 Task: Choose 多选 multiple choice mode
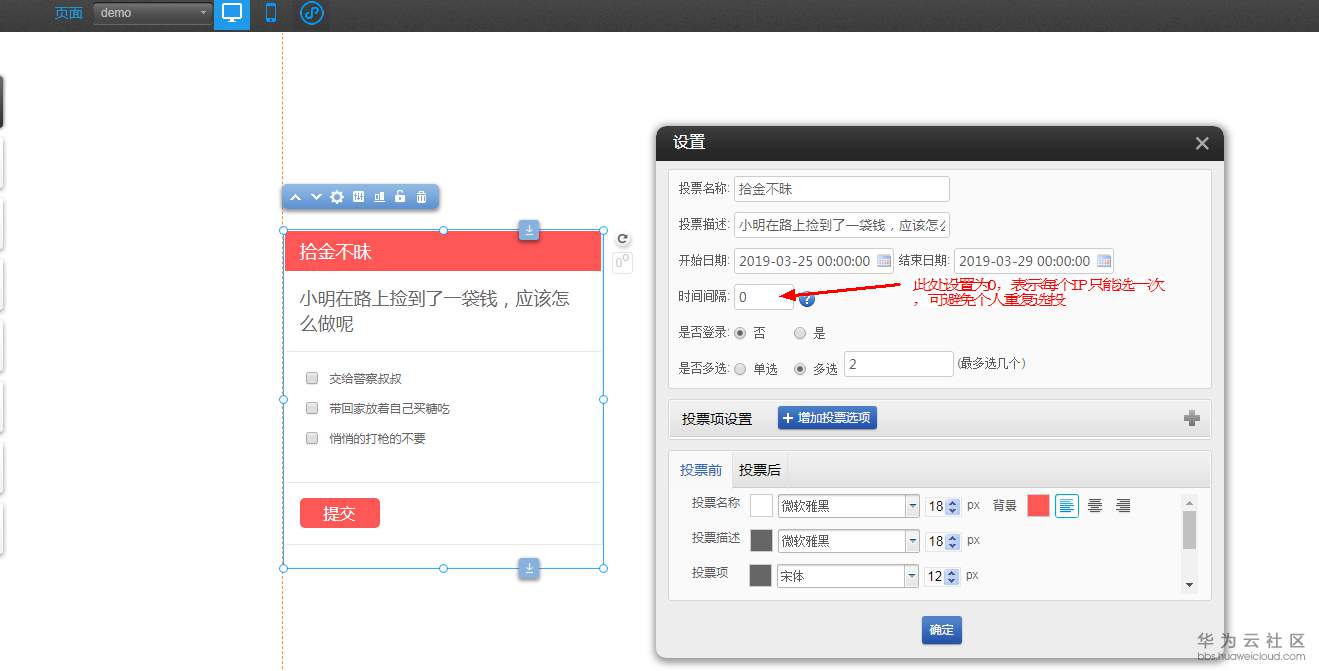click(x=800, y=369)
